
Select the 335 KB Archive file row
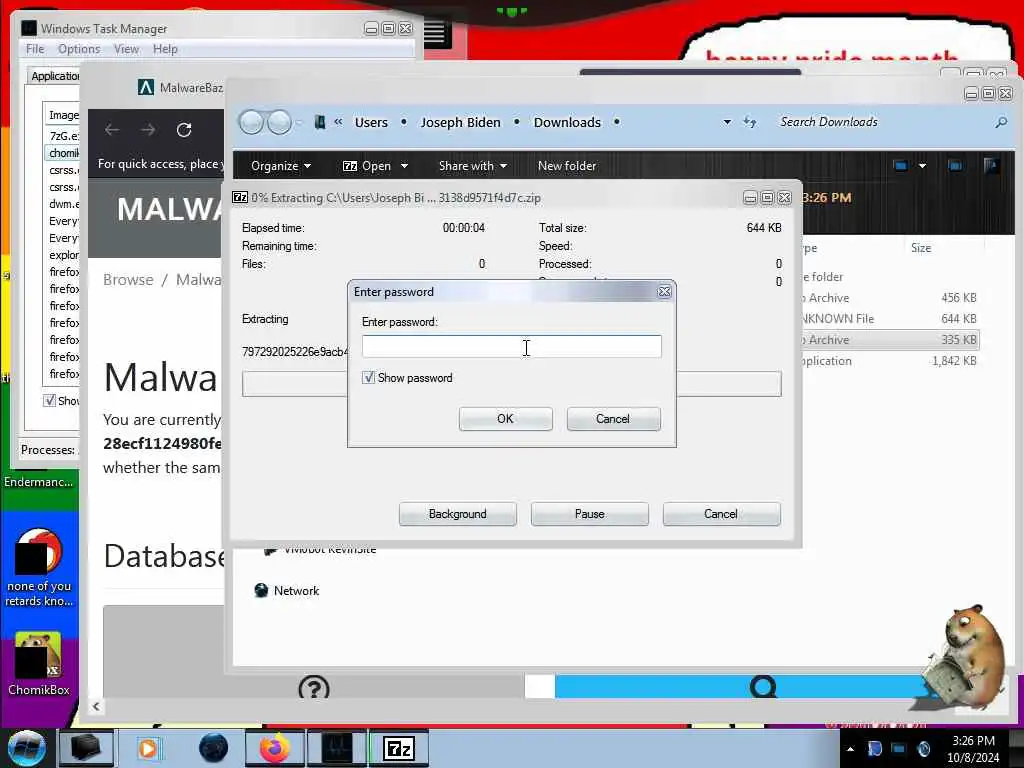click(890, 340)
